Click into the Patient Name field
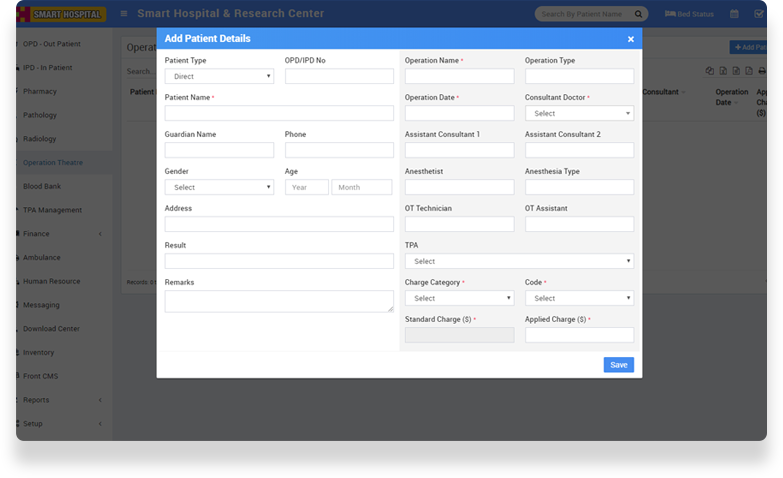This screenshot has height=478, width=783. [x=279, y=113]
